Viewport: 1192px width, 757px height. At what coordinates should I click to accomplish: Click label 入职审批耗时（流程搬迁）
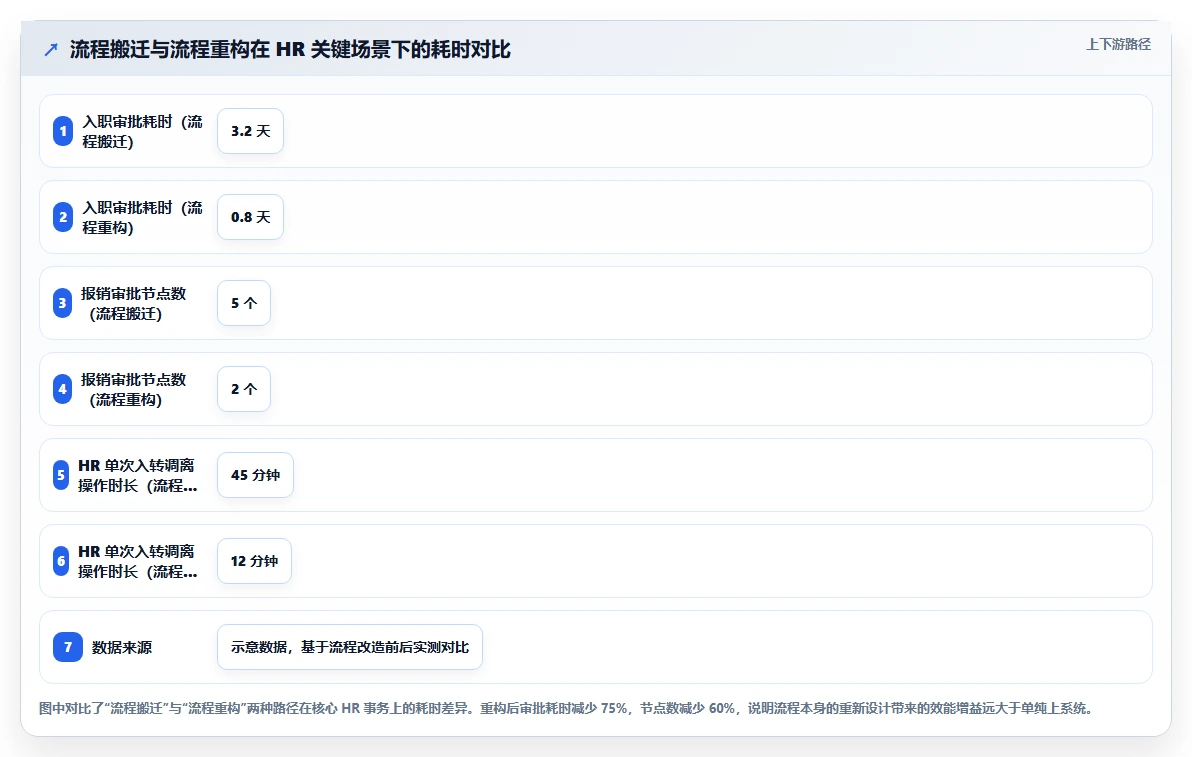pyautogui.click(x=143, y=131)
